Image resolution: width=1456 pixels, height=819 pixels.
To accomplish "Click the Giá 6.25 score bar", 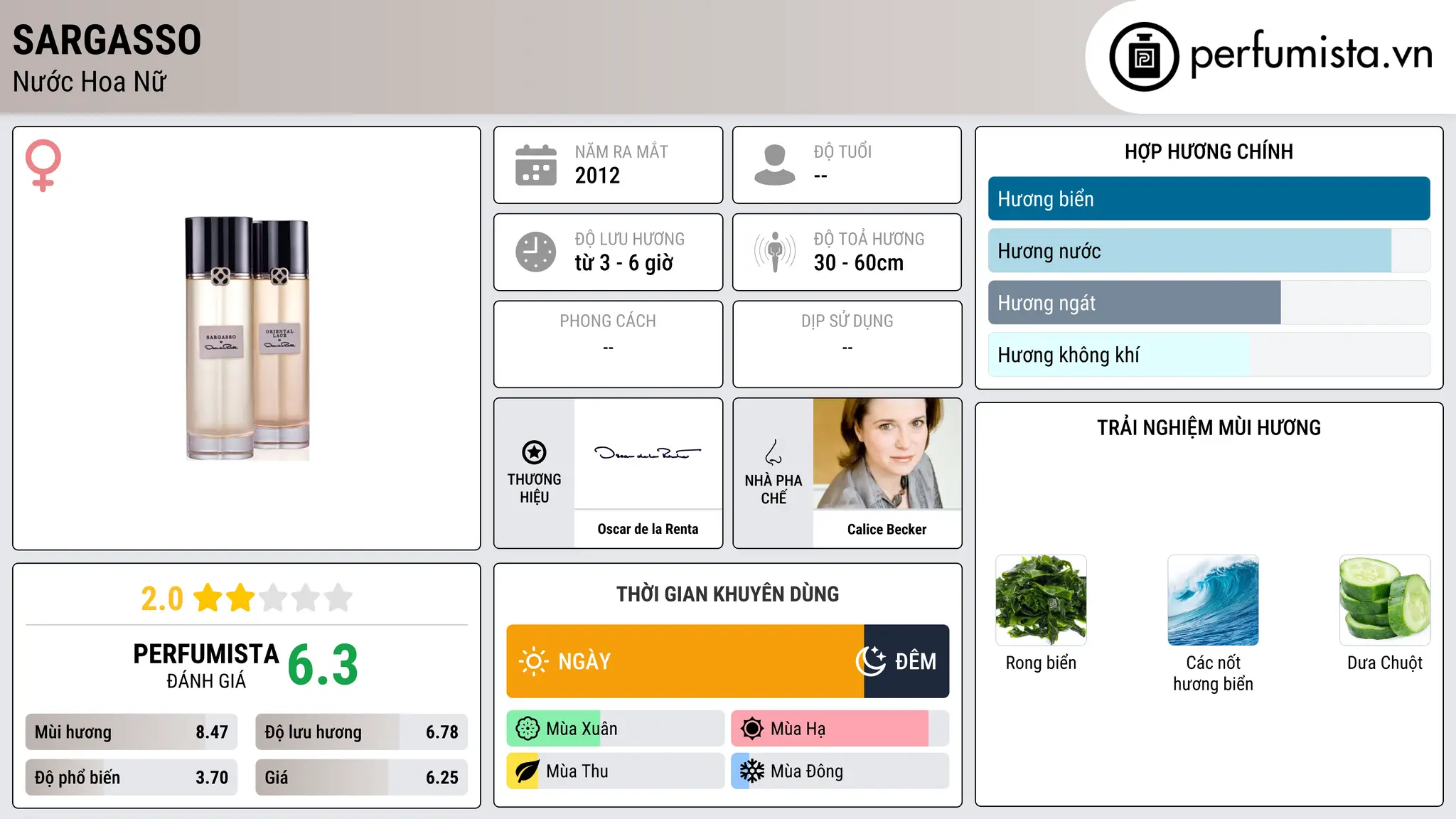I will pyautogui.click(x=362, y=778).
